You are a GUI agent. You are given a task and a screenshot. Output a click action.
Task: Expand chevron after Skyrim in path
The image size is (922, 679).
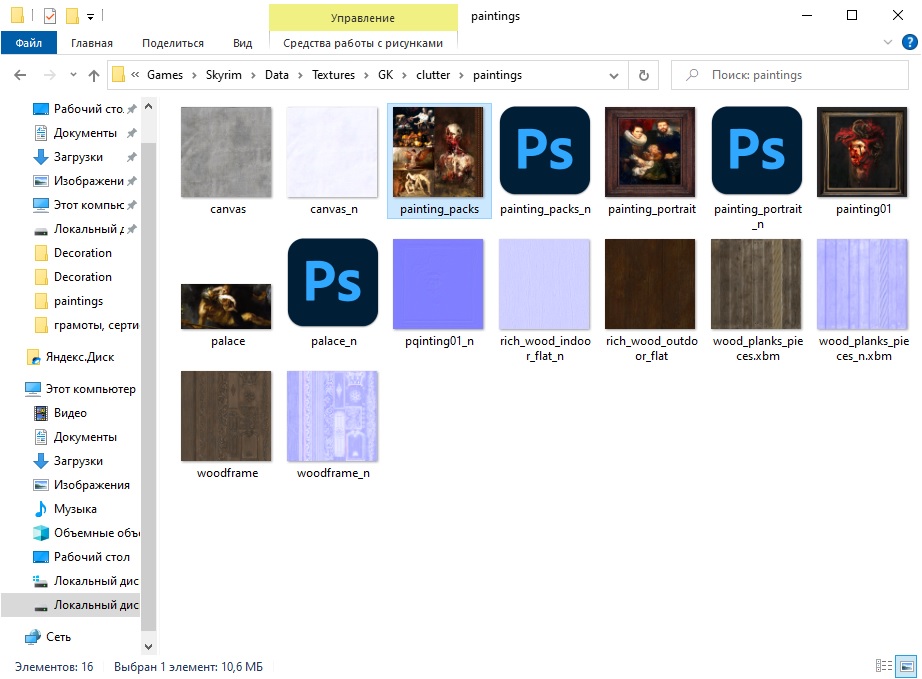pos(253,75)
